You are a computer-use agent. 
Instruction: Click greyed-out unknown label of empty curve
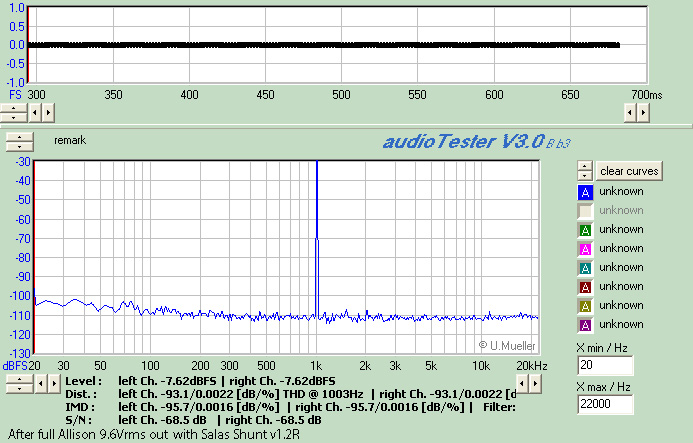(621, 210)
